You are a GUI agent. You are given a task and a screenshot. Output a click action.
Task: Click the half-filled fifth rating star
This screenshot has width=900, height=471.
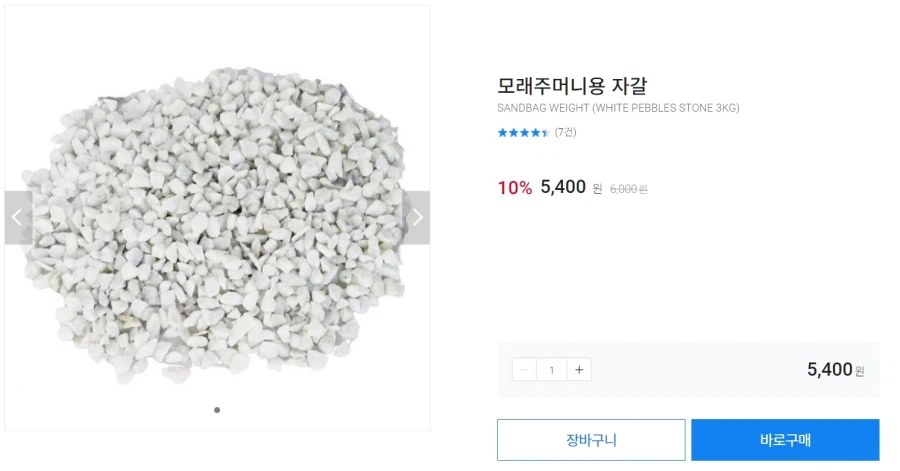pos(546,133)
